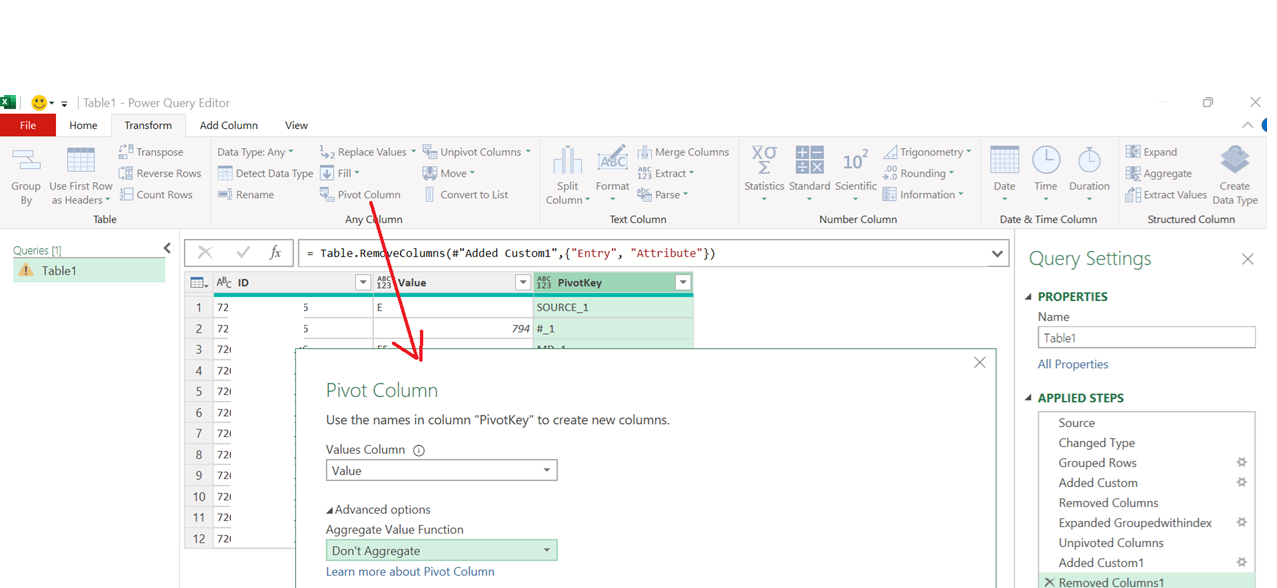Open Learn more about Pivot Column link

(x=410, y=572)
